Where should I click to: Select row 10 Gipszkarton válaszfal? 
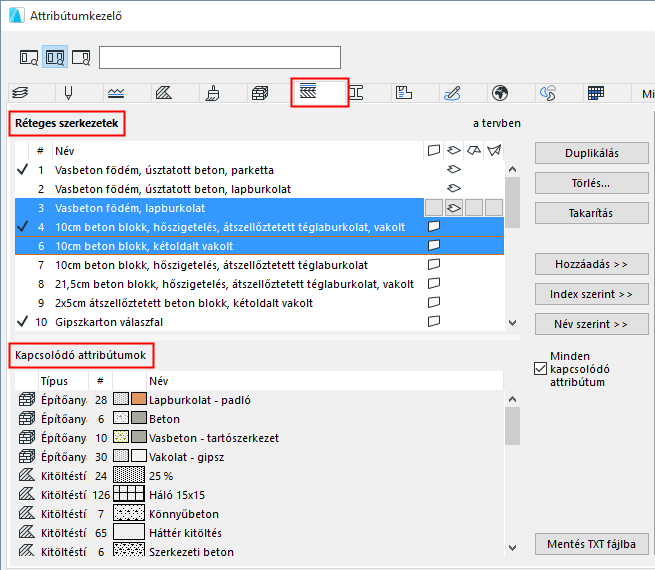[x=259, y=322]
